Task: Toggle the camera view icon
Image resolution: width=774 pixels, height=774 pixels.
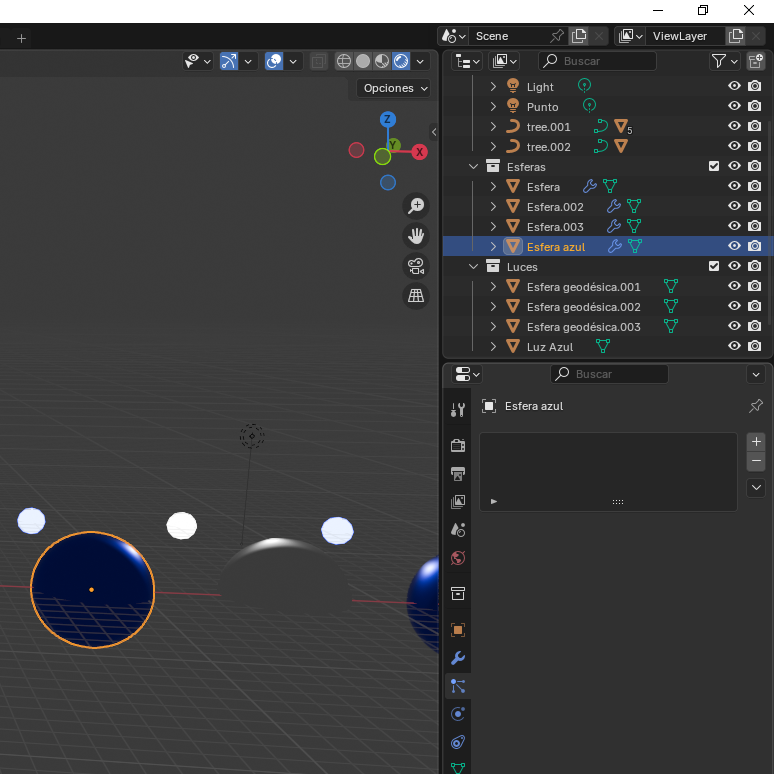Action: coord(416,266)
